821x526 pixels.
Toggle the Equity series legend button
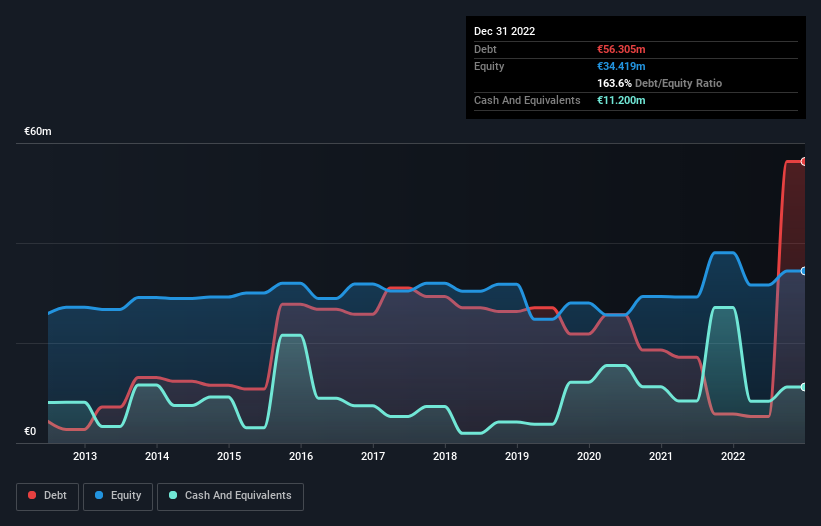click(x=118, y=496)
